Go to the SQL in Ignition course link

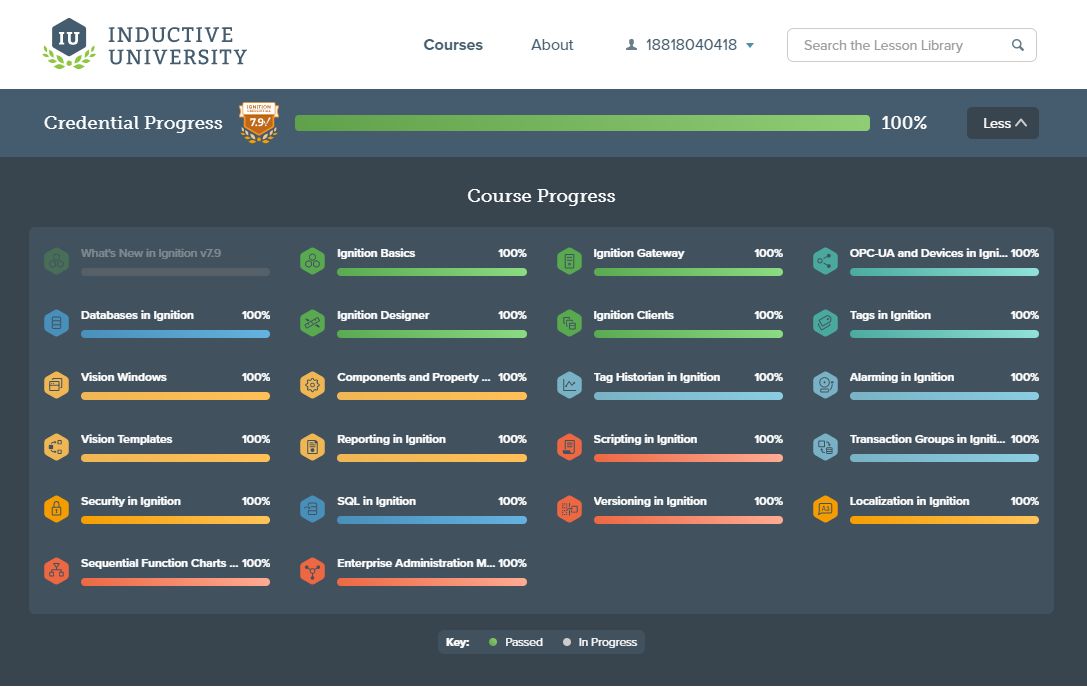pos(376,501)
